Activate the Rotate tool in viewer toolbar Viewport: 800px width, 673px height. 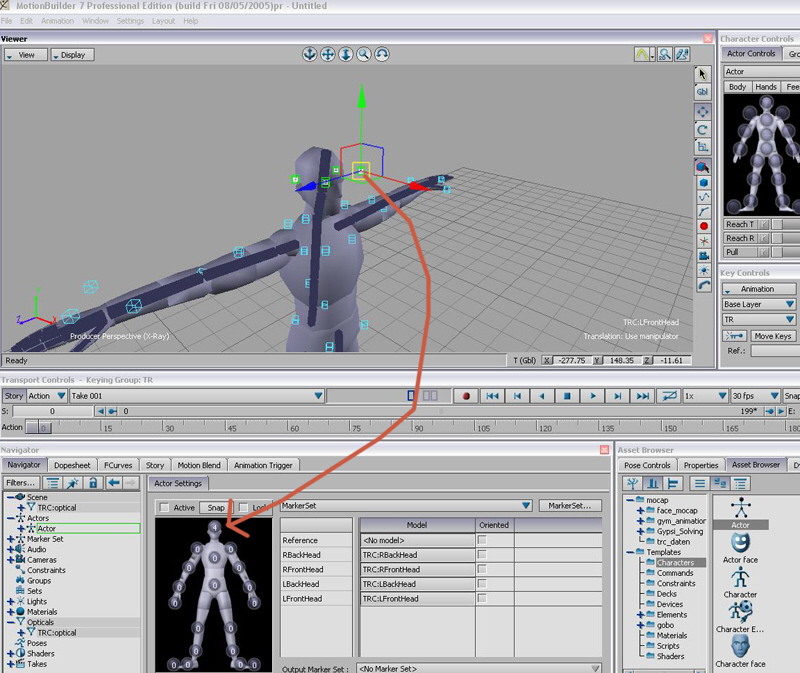(703, 129)
